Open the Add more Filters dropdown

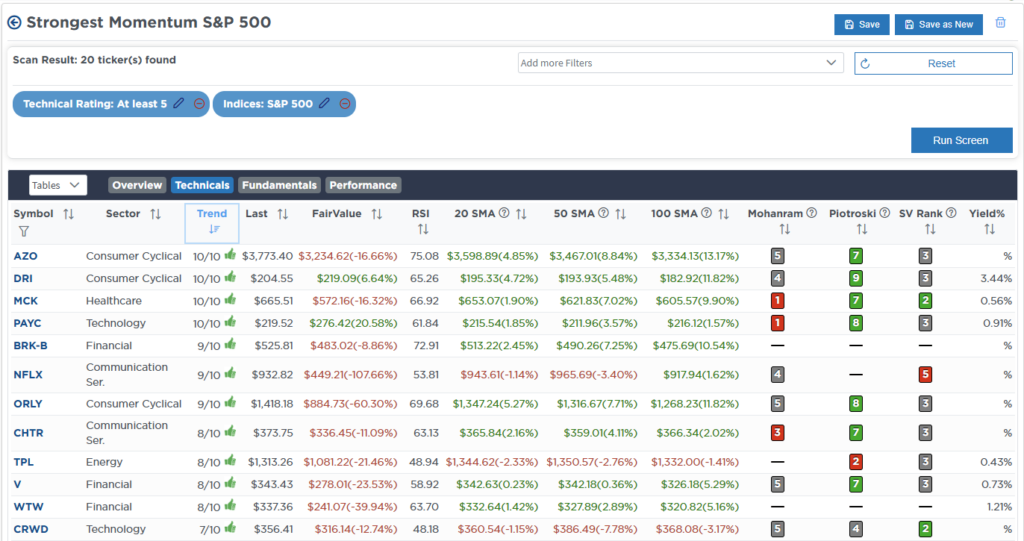point(680,63)
